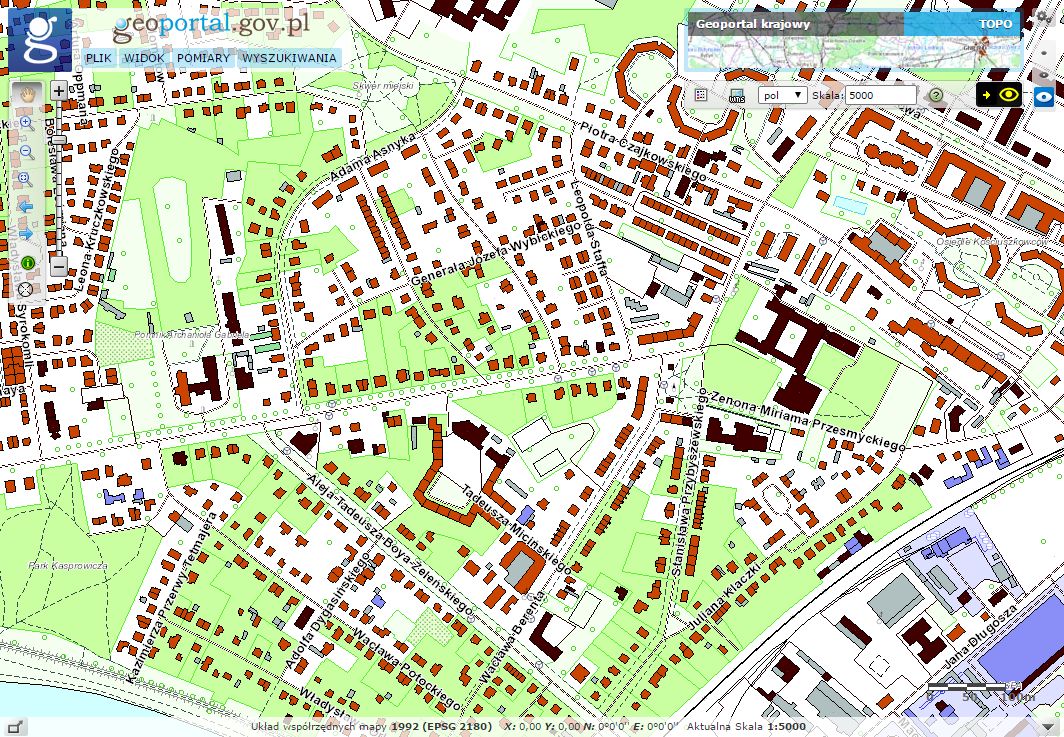
Task: Activate the green info identify tool
Action: 27,263
